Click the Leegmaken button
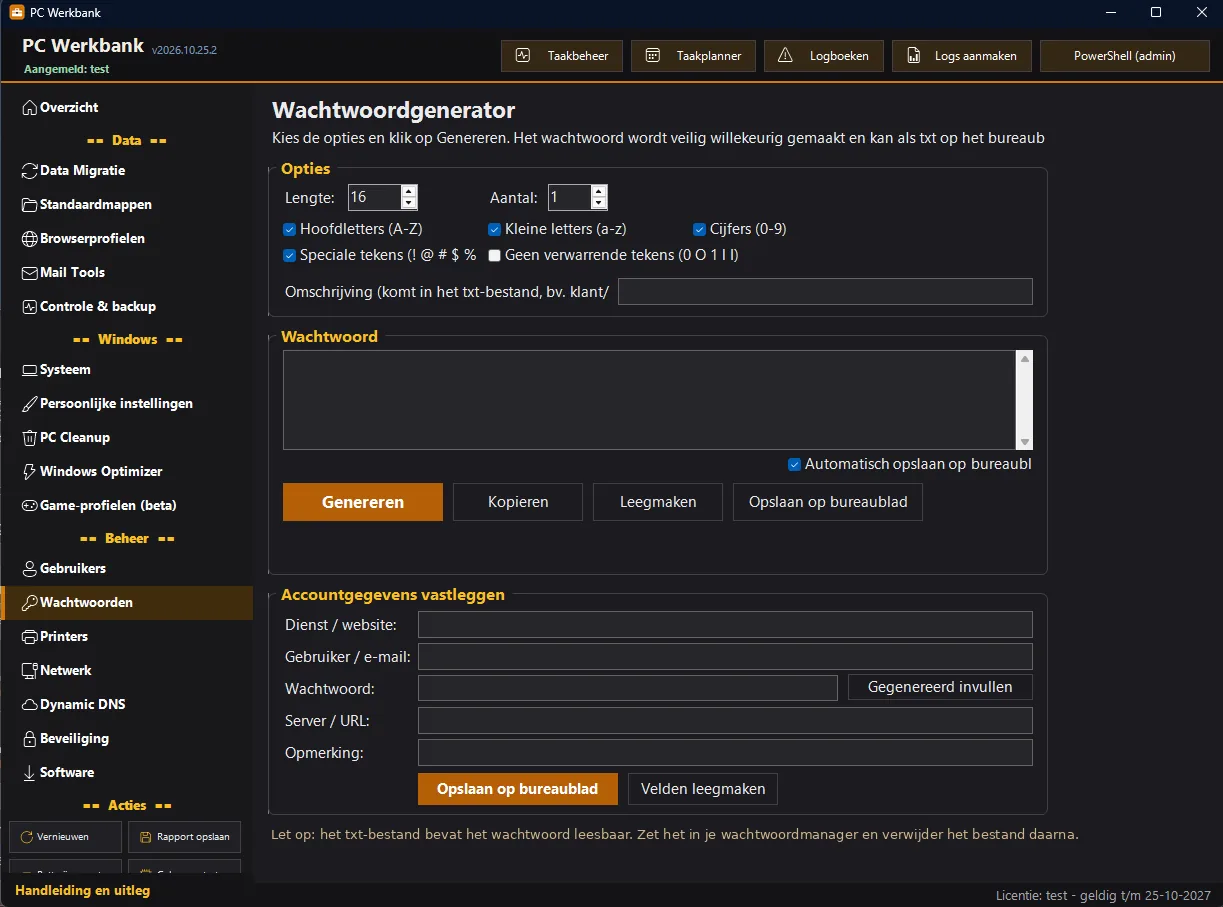The height and width of the screenshot is (907, 1223). pyautogui.click(x=658, y=502)
